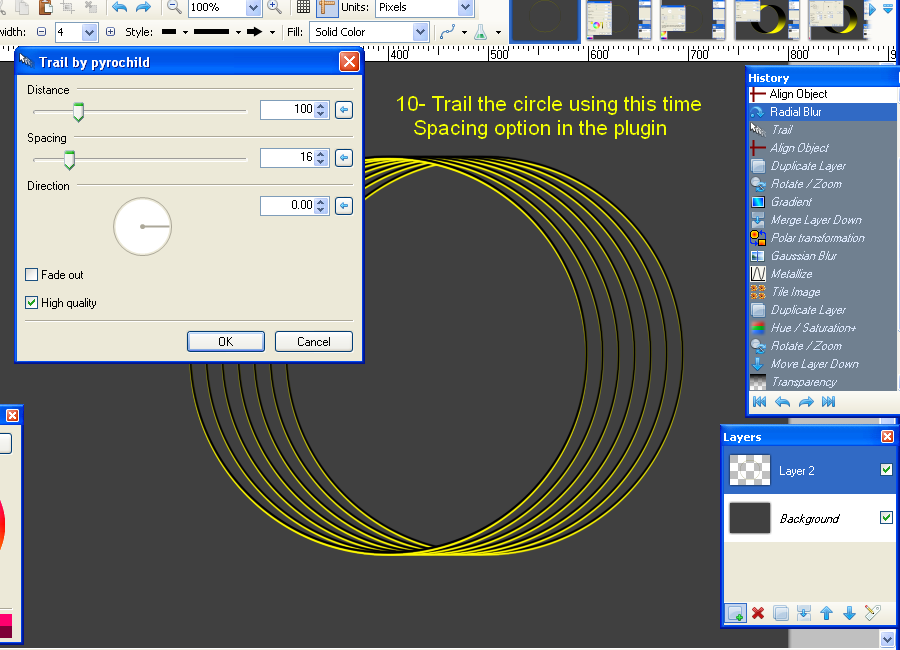Close the Trail by pyrochild dialog
900x650 pixels.
349,61
